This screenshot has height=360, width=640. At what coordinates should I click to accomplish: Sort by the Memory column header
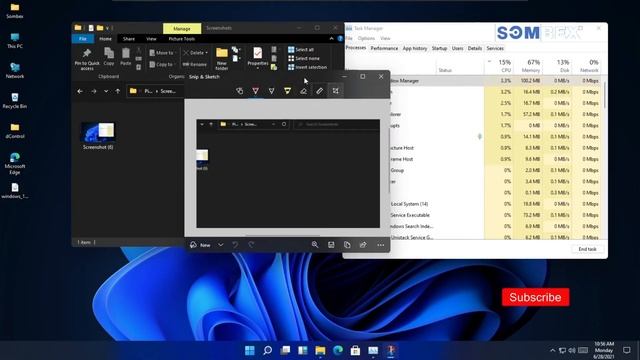point(528,65)
